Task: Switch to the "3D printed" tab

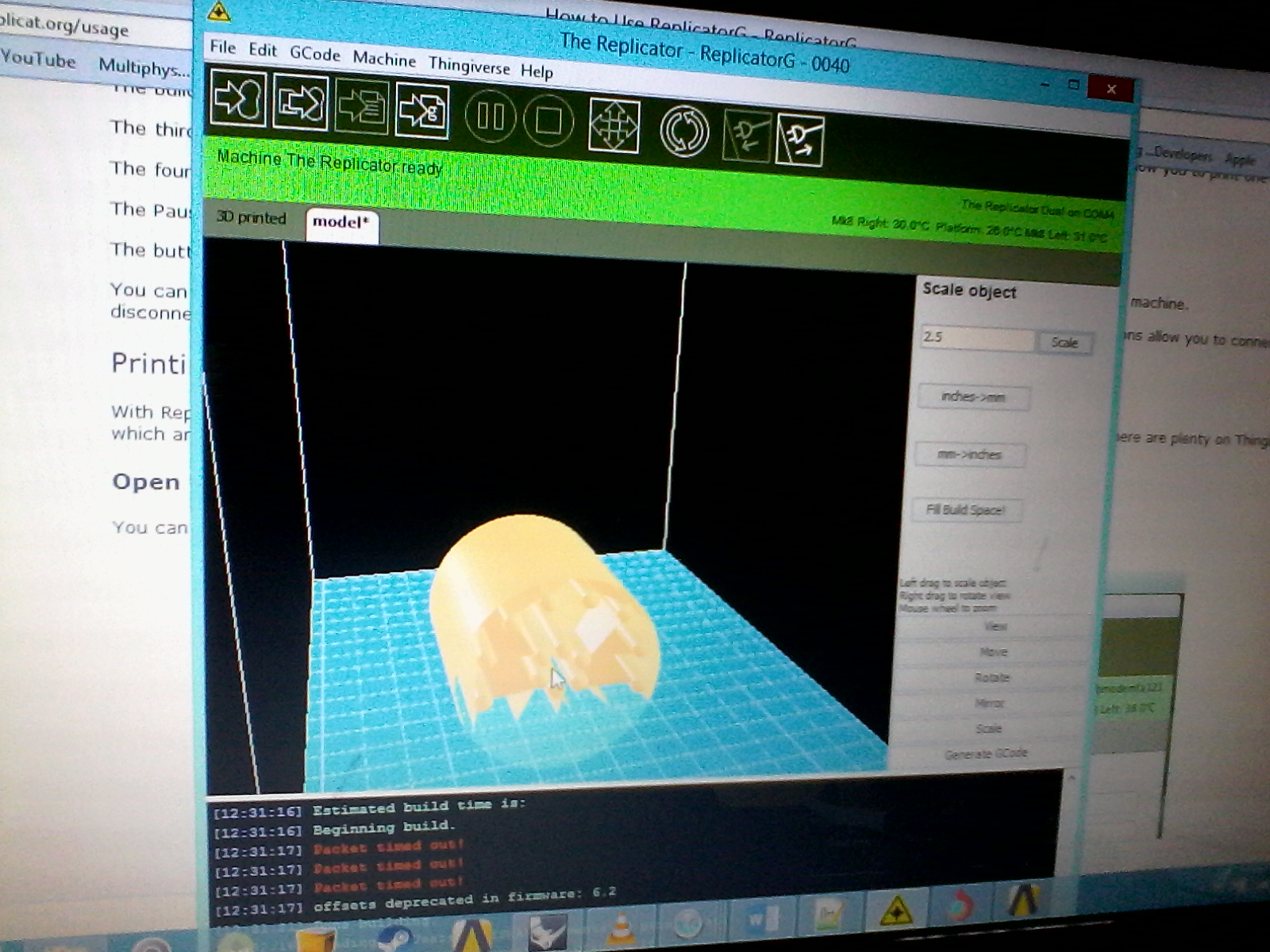Action: (x=251, y=217)
